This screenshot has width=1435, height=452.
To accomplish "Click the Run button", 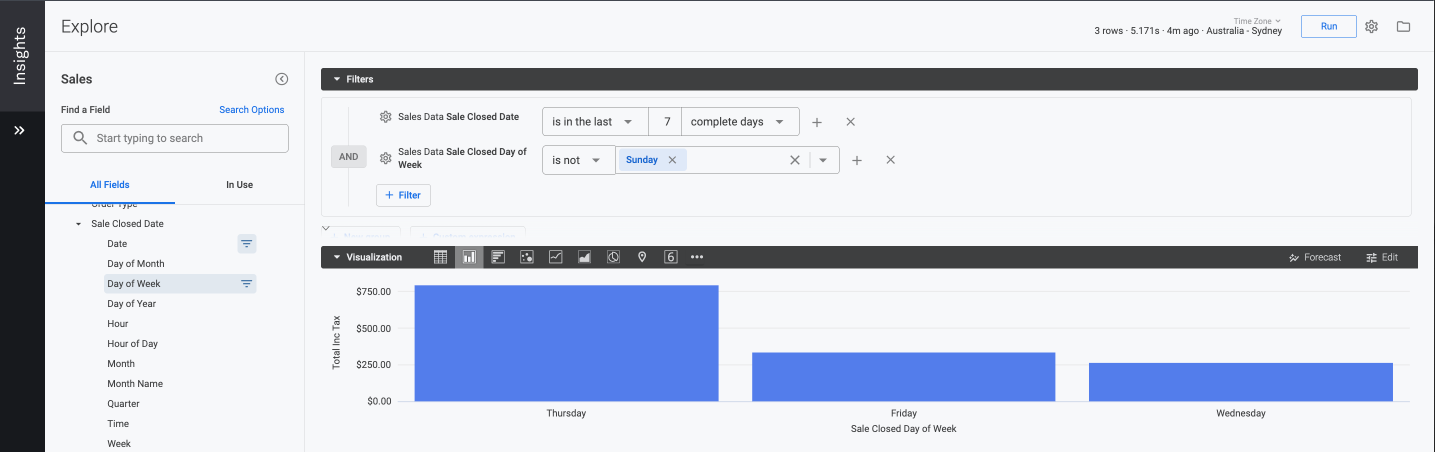I will coord(1329,26).
